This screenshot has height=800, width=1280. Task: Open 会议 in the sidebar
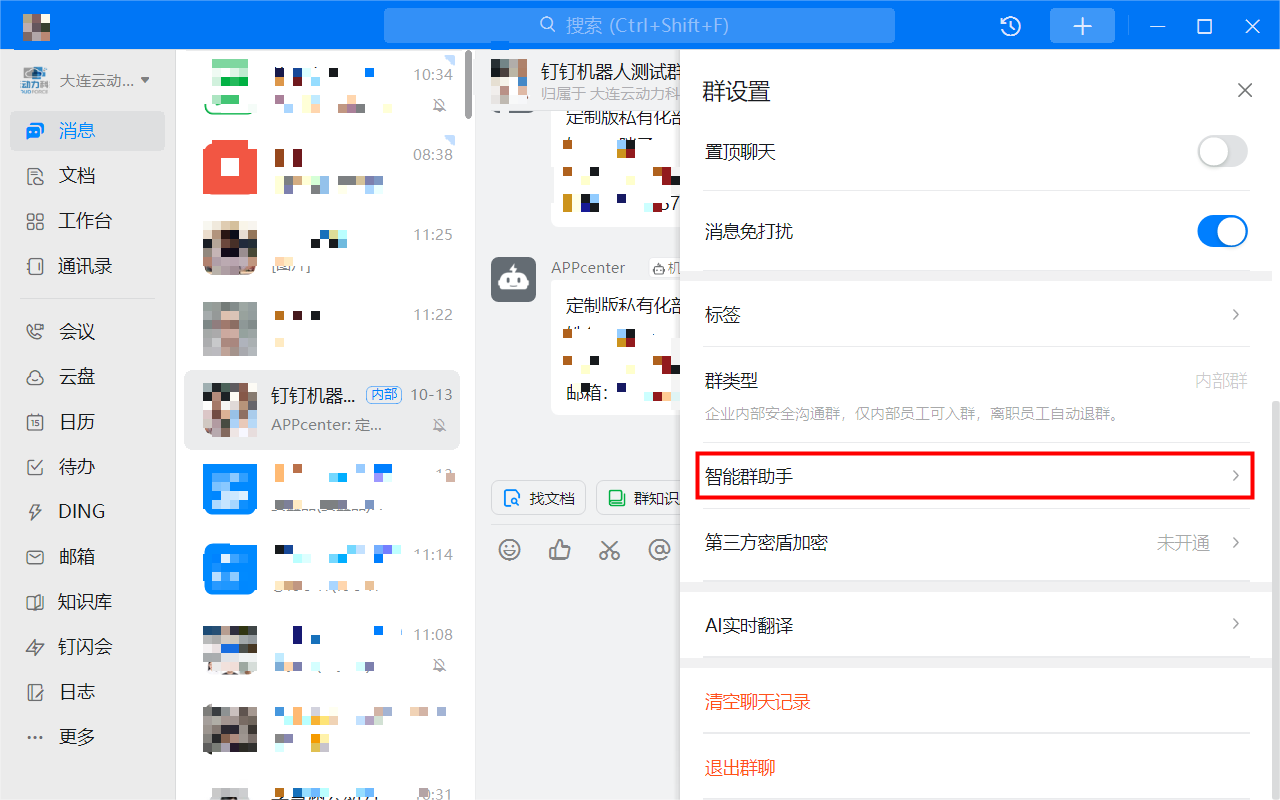tap(87, 331)
